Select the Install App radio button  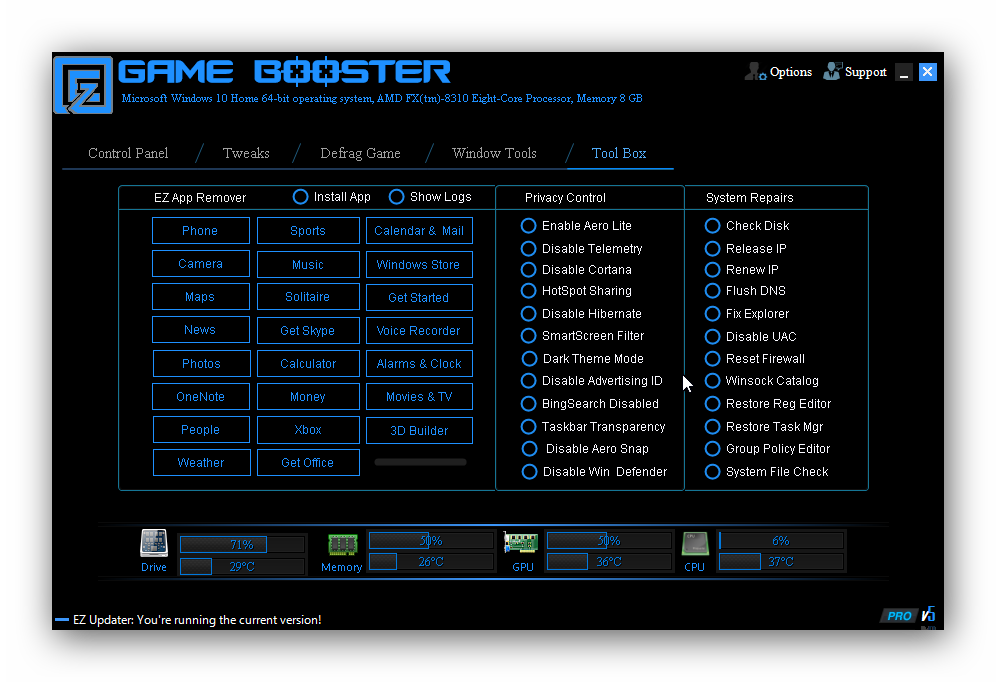click(x=300, y=197)
